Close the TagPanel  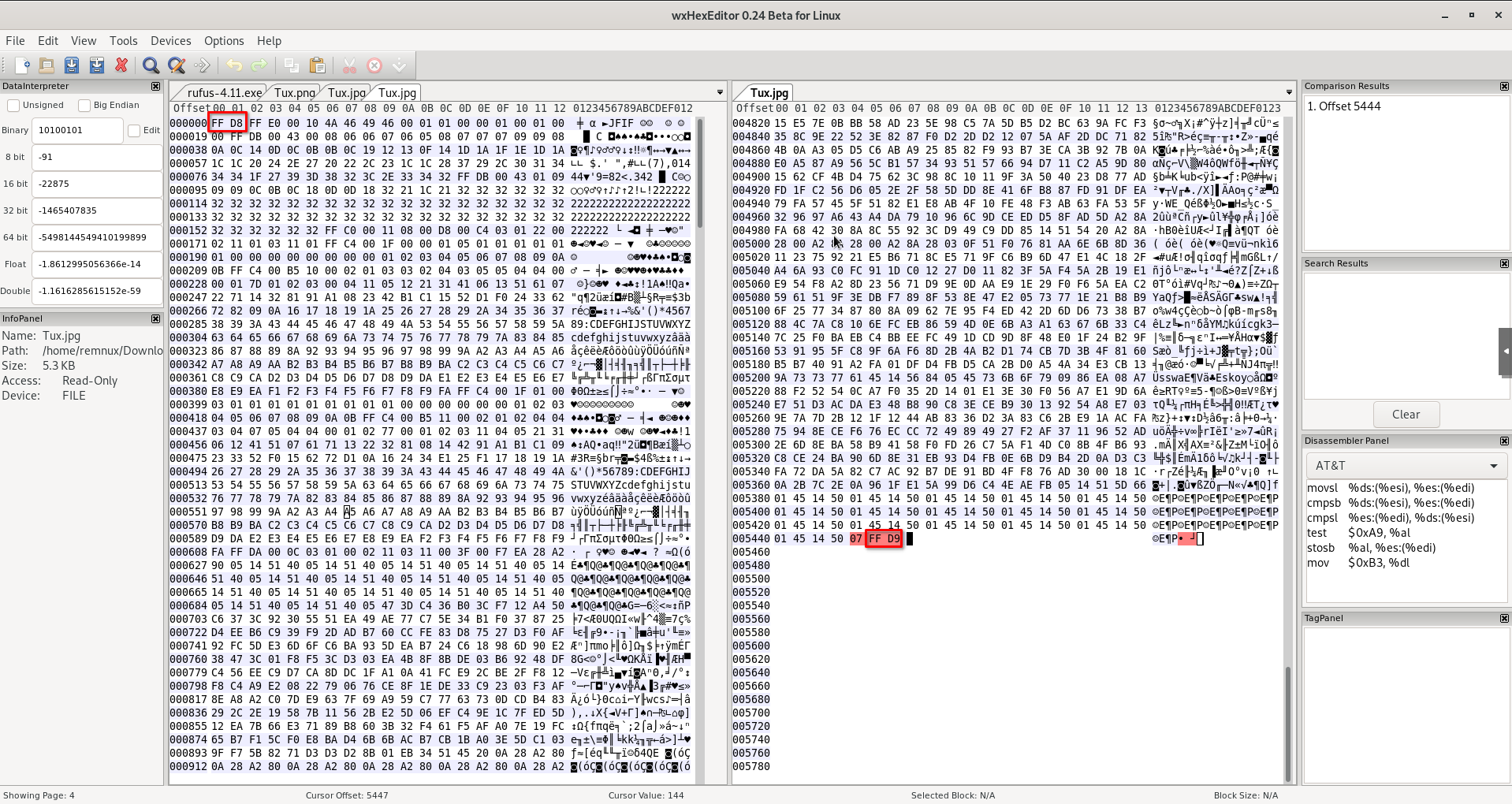(x=1504, y=619)
